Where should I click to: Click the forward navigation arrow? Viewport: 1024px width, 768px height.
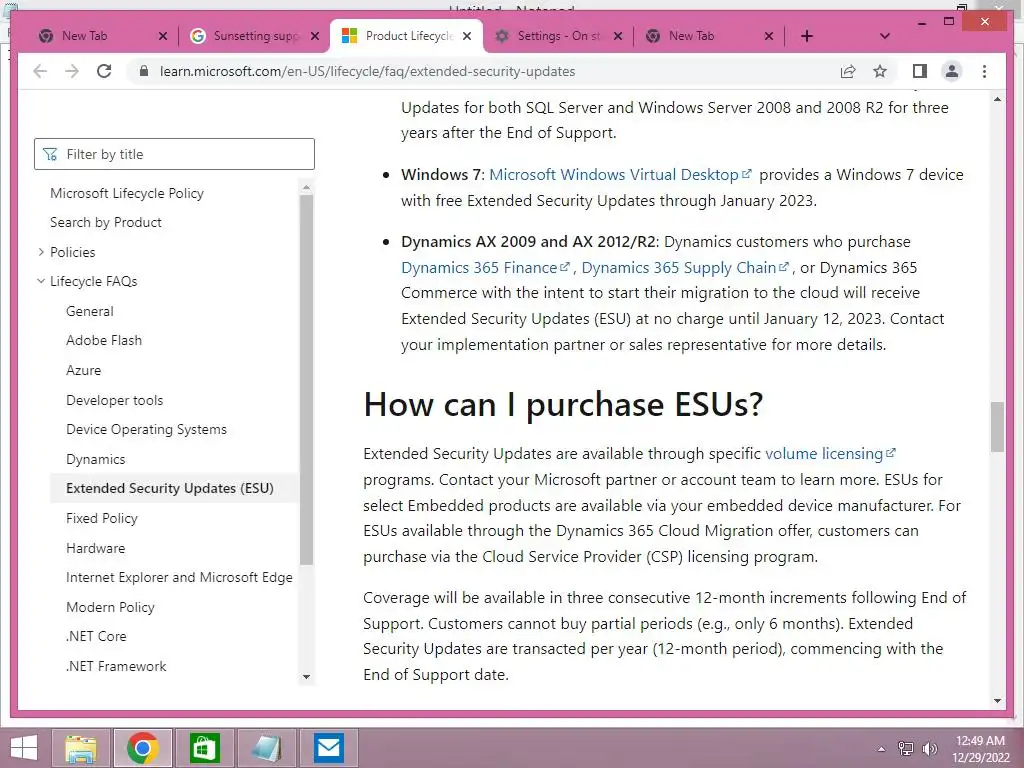(x=72, y=71)
